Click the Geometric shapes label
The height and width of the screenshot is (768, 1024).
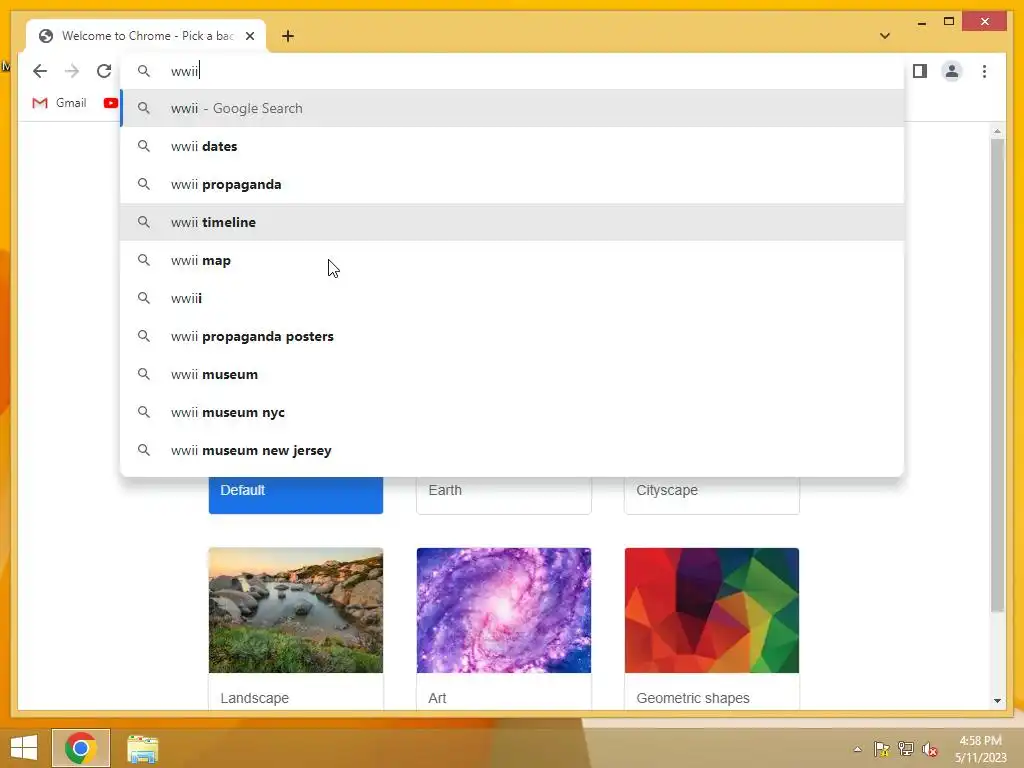coord(693,698)
